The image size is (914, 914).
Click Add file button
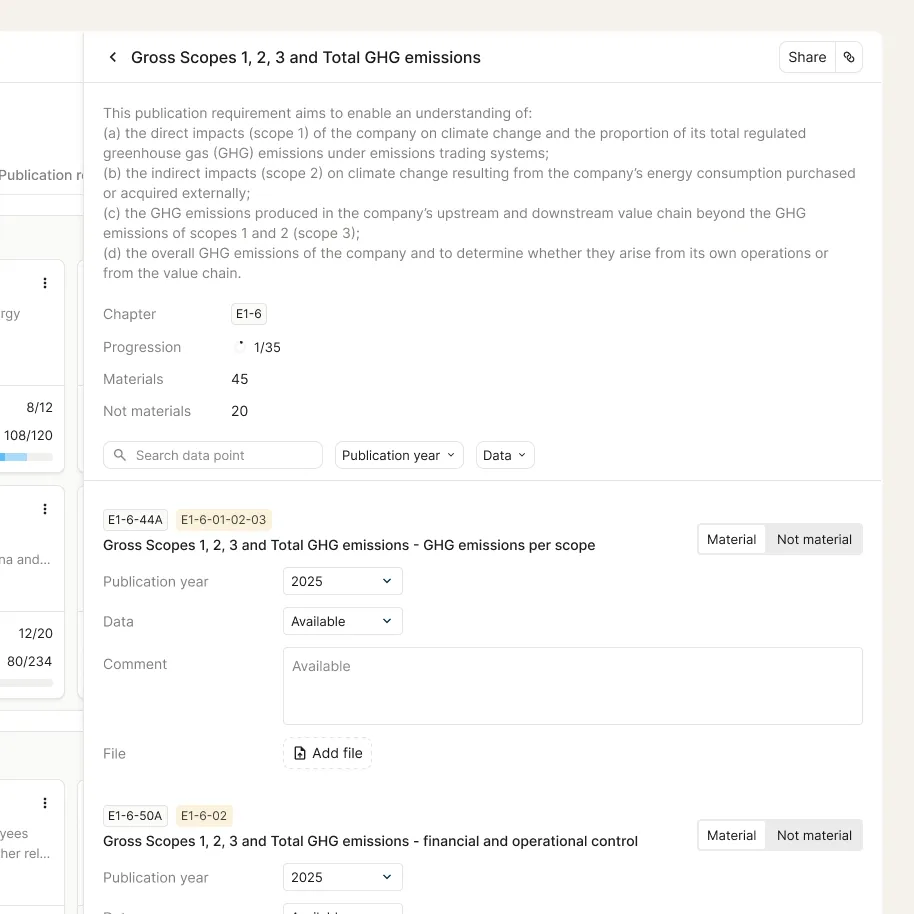click(328, 754)
